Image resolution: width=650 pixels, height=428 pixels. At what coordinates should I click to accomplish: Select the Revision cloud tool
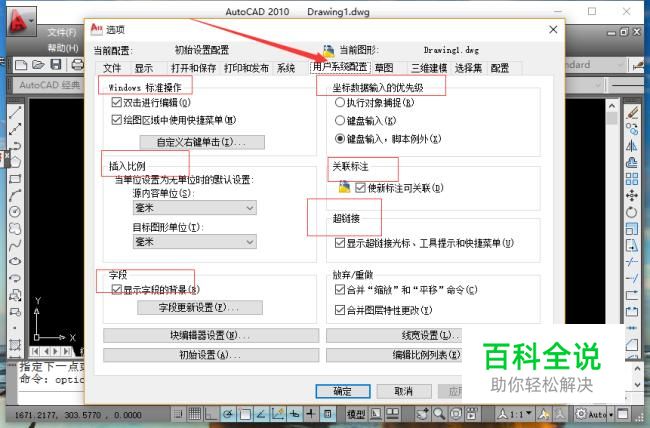pyautogui.click(x=15, y=229)
